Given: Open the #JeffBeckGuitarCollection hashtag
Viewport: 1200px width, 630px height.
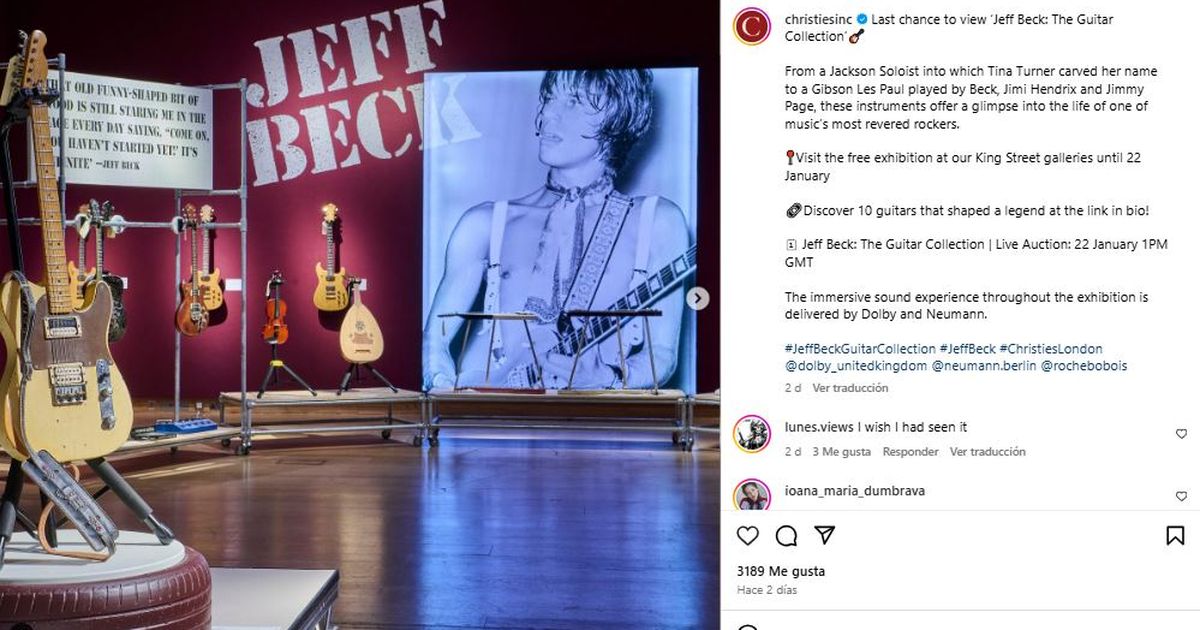Looking at the screenshot, I should click(x=857, y=348).
